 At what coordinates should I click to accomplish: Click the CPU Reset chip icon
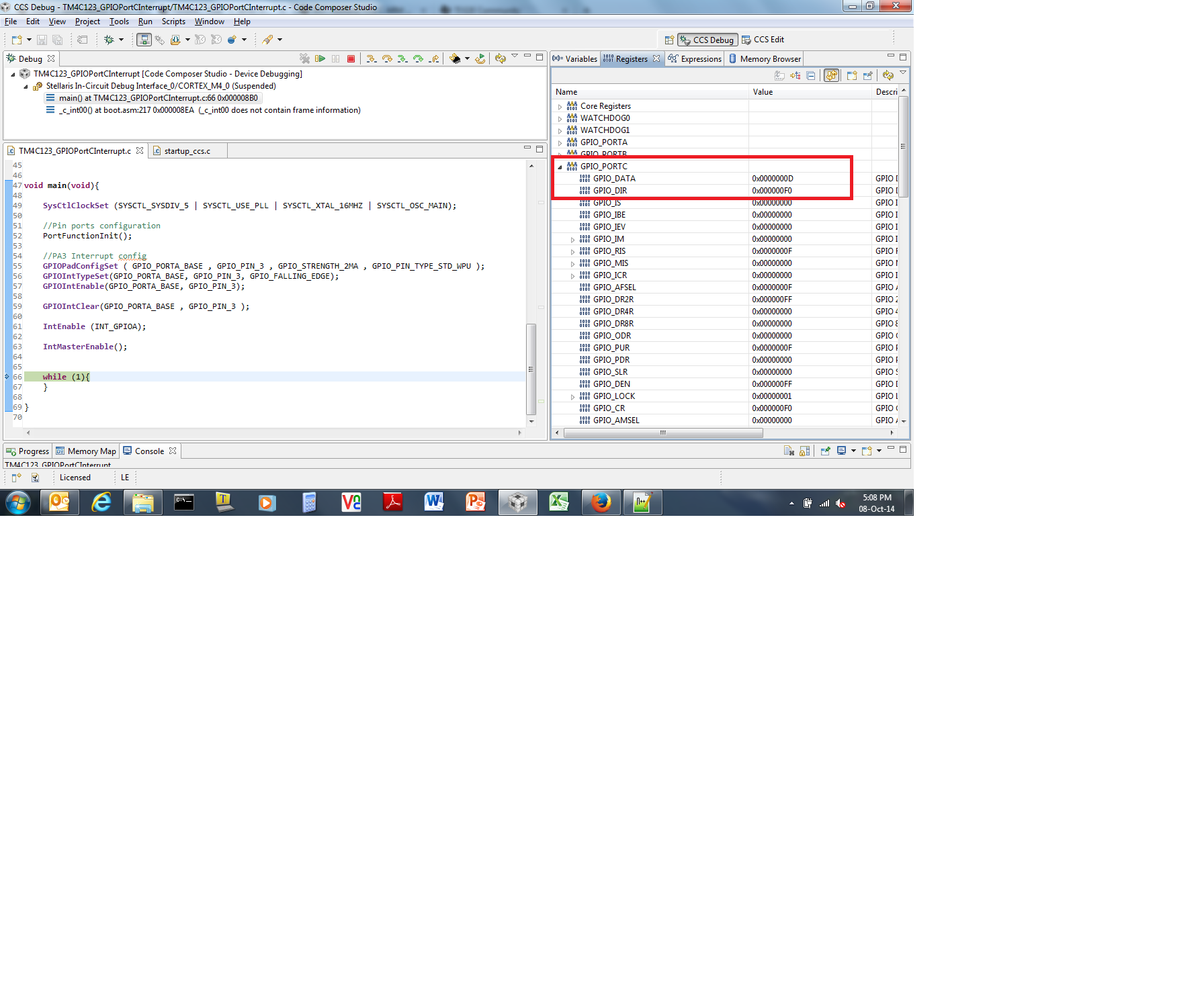click(455, 58)
